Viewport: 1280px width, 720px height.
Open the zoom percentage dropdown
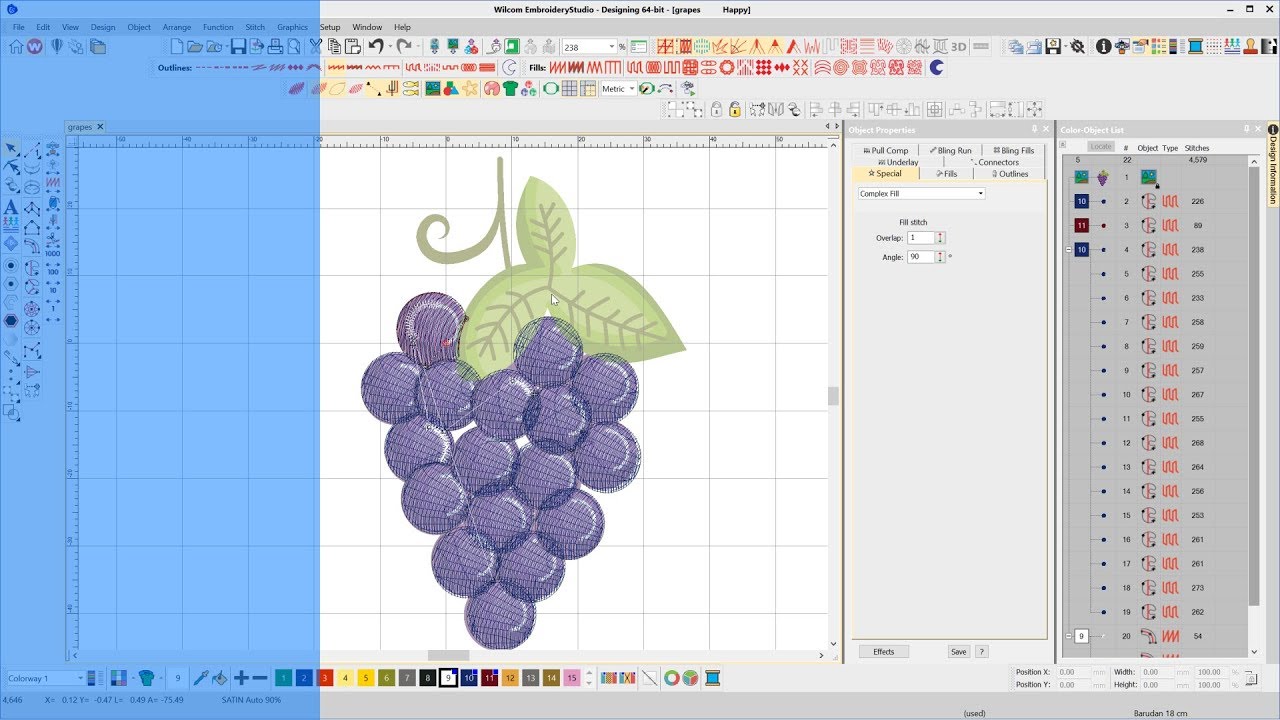[x=611, y=47]
